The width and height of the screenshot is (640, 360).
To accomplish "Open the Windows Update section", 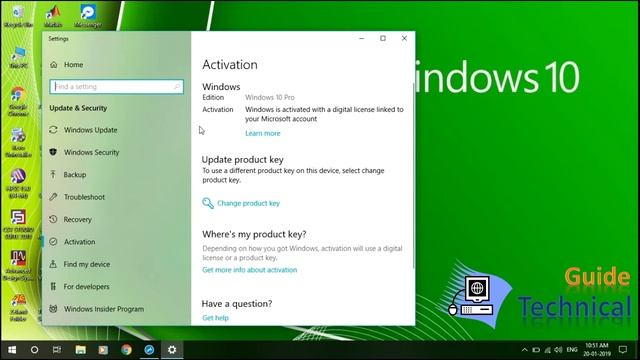I will [x=84, y=130].
